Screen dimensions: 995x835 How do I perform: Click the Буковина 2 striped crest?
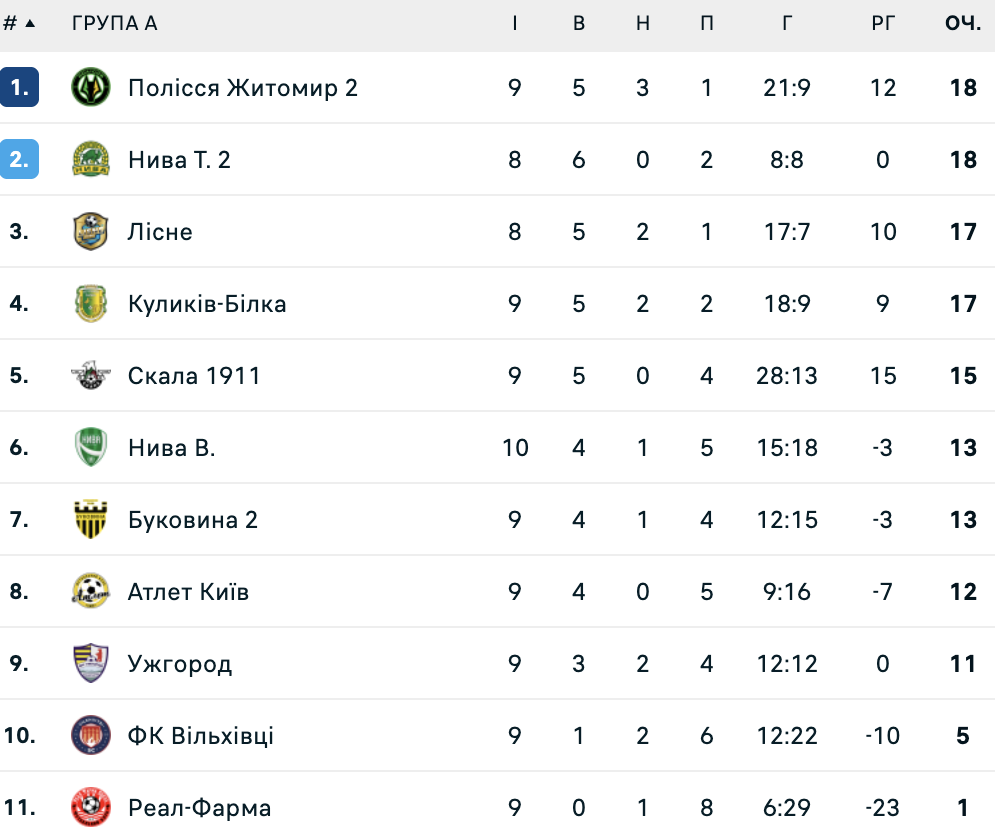pos(91,520)
